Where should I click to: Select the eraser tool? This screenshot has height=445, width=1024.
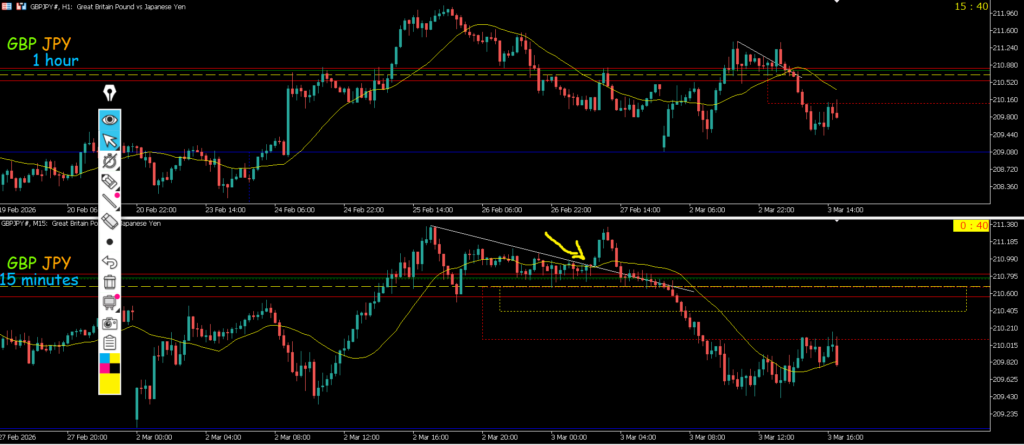pos(110,222)
